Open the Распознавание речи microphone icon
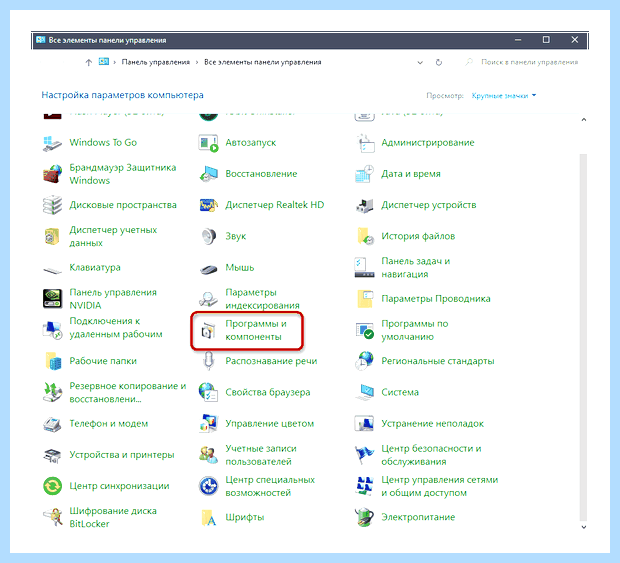 pyautogui.click(x=208, y=361)
